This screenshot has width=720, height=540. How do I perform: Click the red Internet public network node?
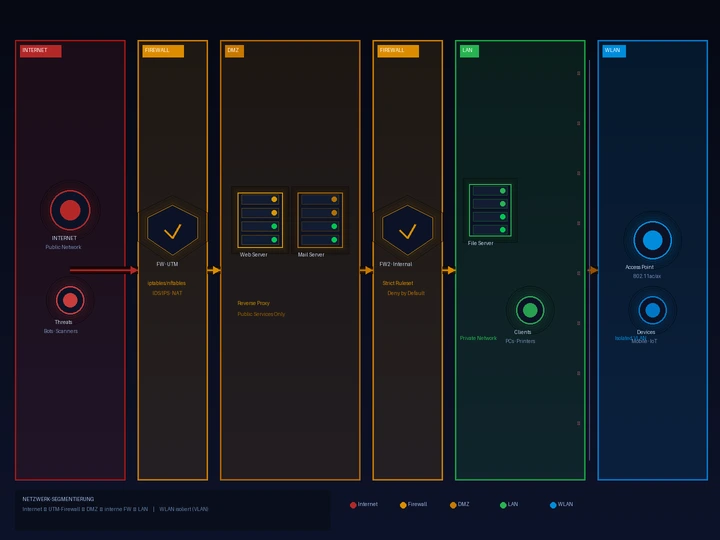click(70, 210)
